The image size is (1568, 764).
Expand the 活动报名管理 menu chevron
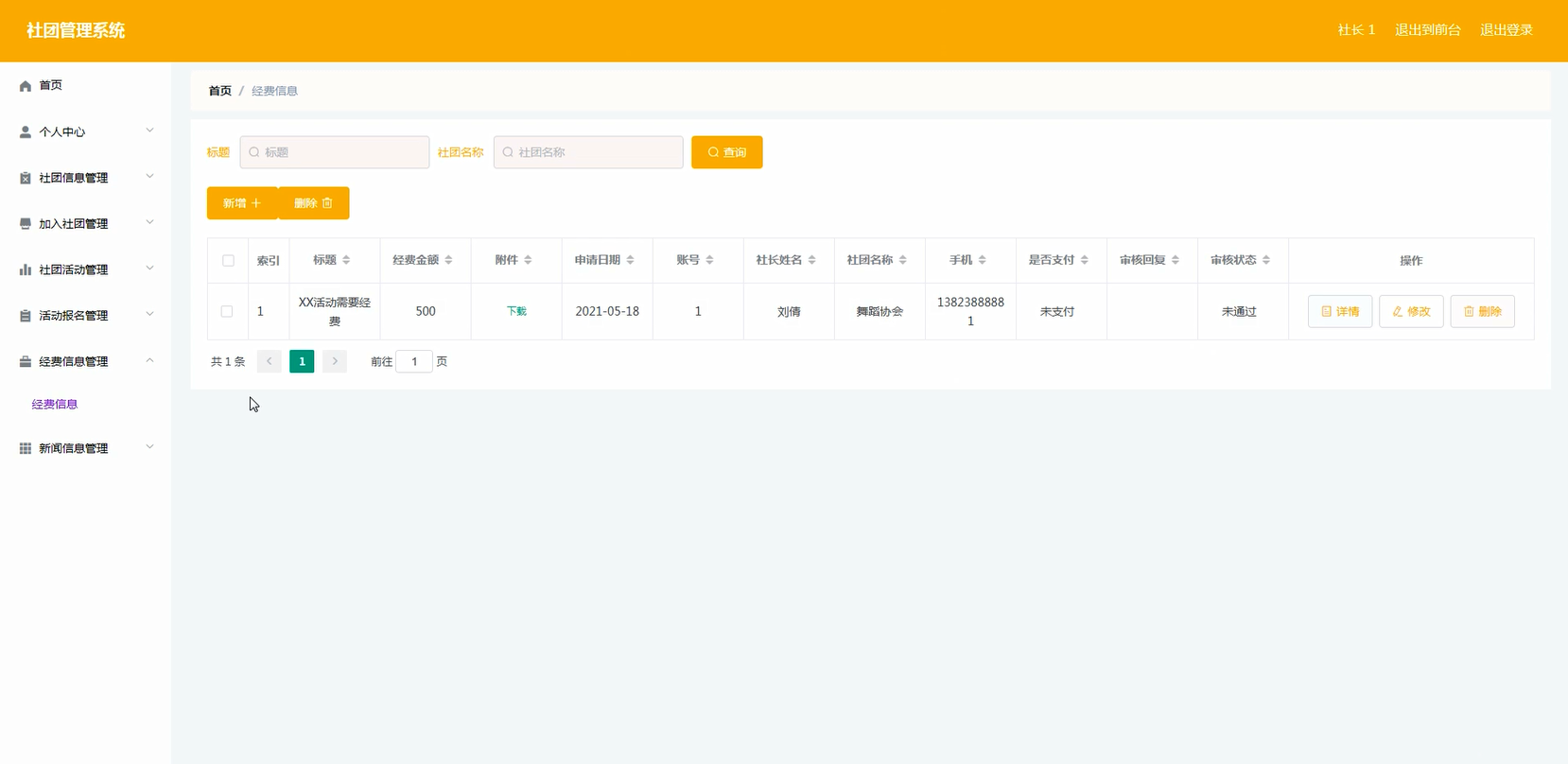149,315
